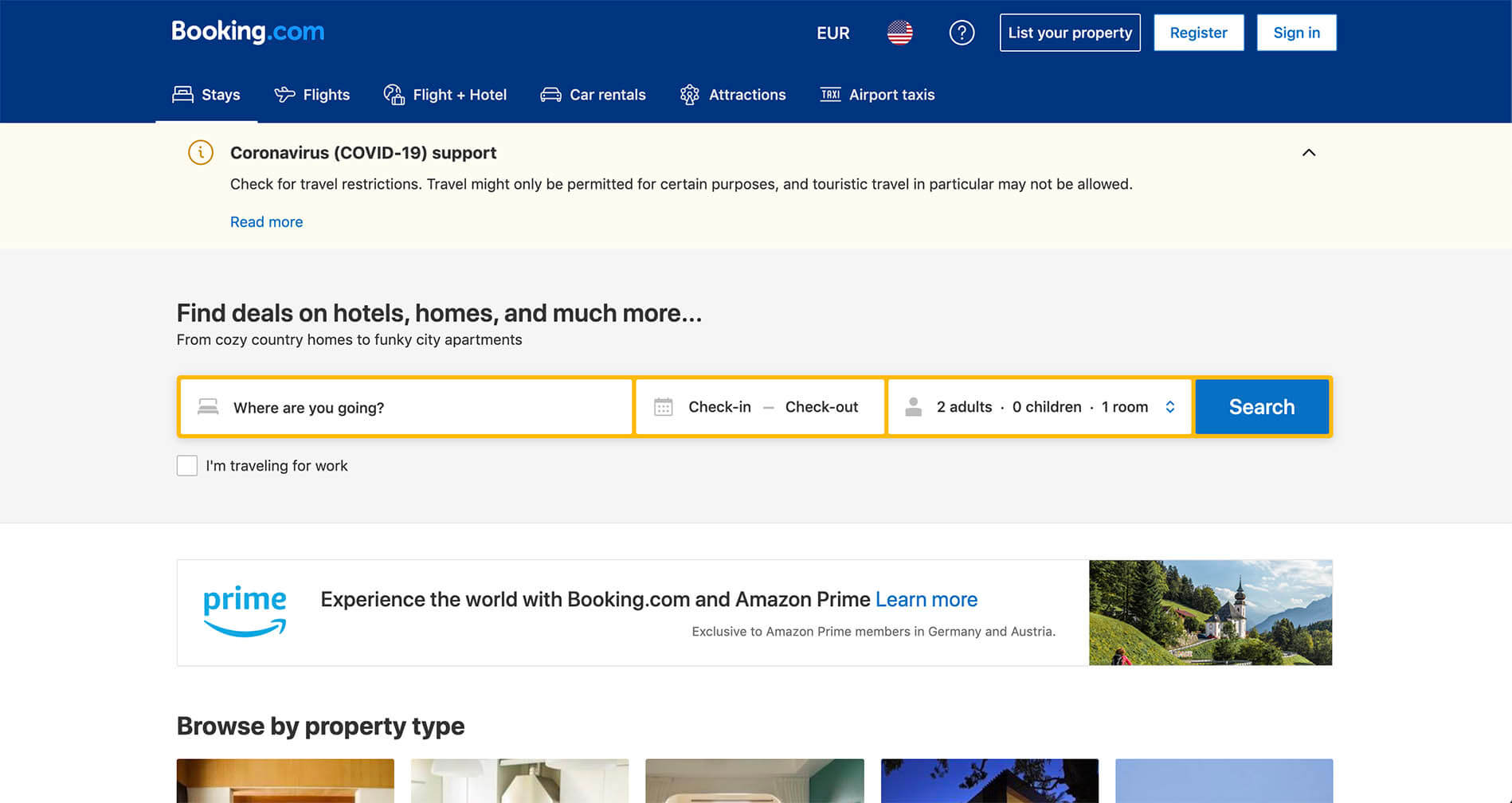Click the blue Search button
The height and width of the screenshot is (803, 1512).
(1262, 407)
